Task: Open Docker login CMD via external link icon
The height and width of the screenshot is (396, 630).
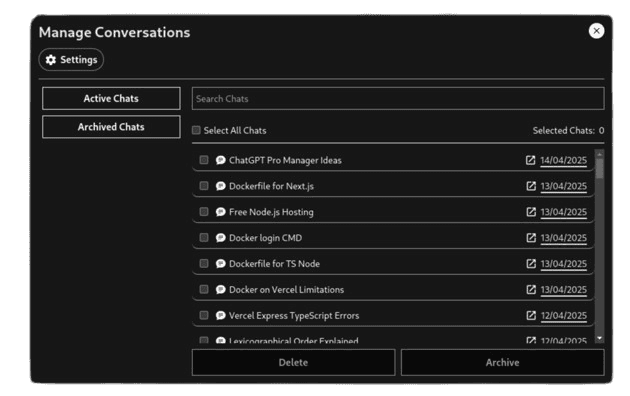Action: click(x=531, y=238)
